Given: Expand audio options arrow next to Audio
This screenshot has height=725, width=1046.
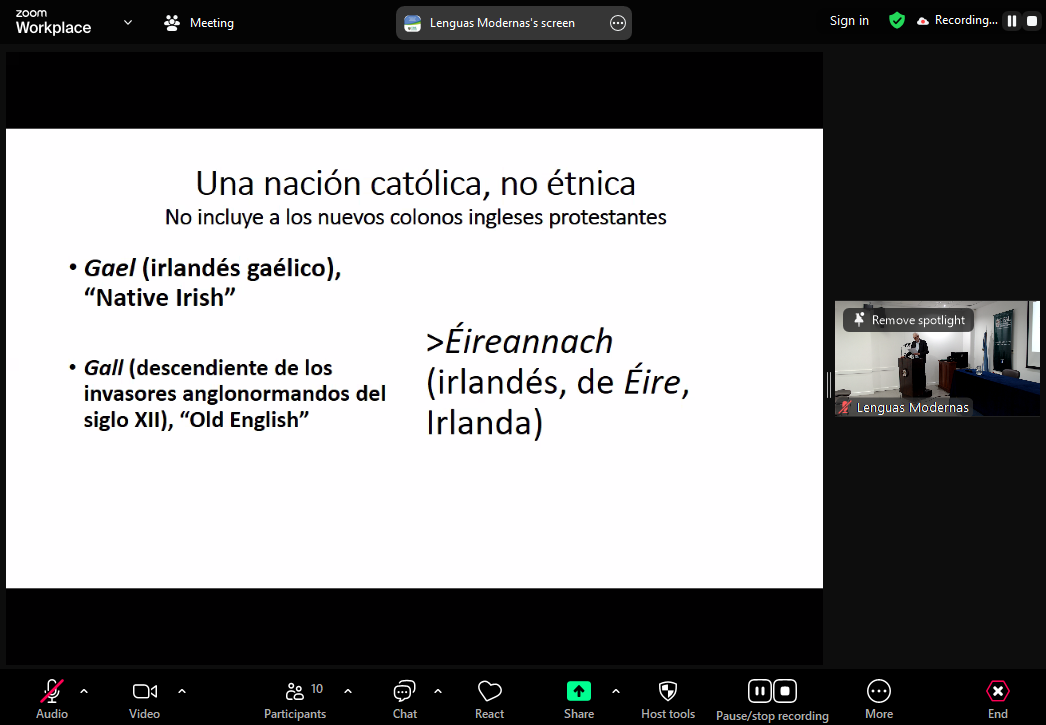Looking at the screenshot, I should [x=84, y=691].
